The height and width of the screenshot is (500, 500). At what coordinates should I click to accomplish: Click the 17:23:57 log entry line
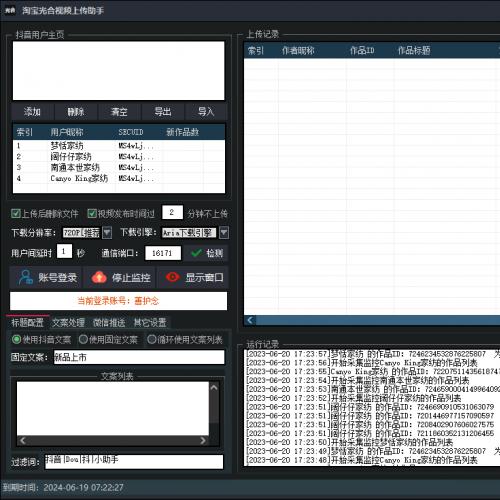pyautogui.click(x=372, y=354)
